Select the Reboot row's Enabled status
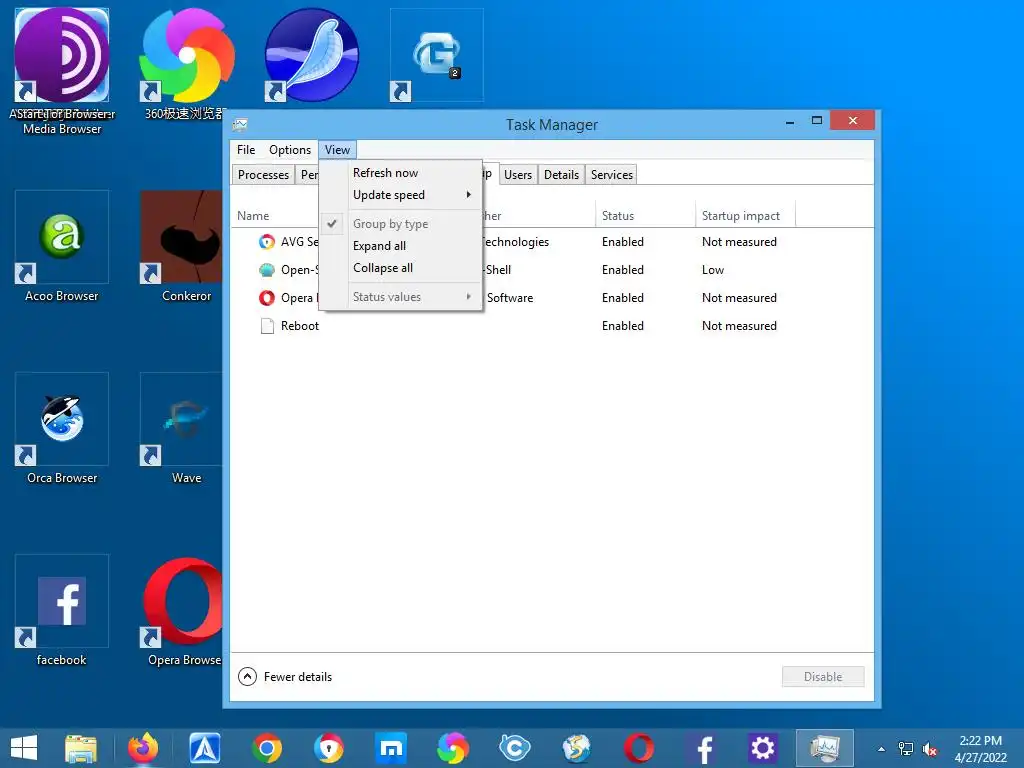The width and height of the screenshot is (1024, 768). (x=623, y=326)
